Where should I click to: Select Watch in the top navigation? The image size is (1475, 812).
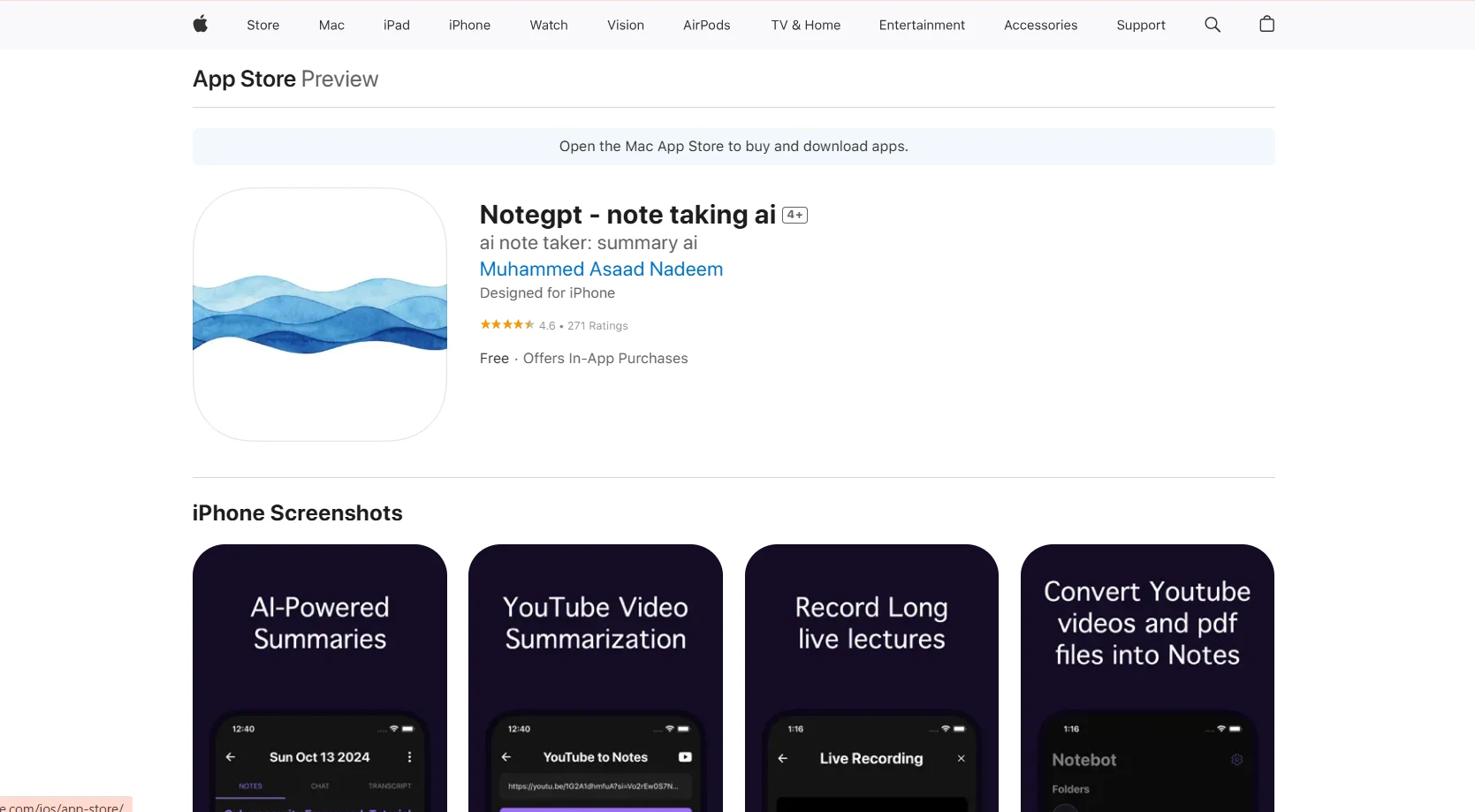click(549, 25)
